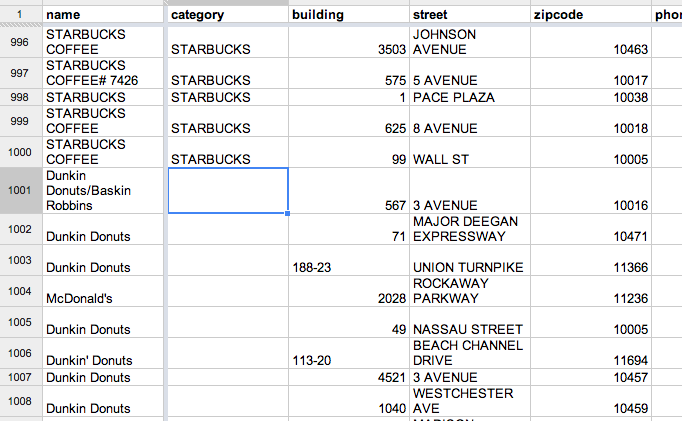The image size is (682, 421).
Task: Select row header 1004
Action: 21,291
